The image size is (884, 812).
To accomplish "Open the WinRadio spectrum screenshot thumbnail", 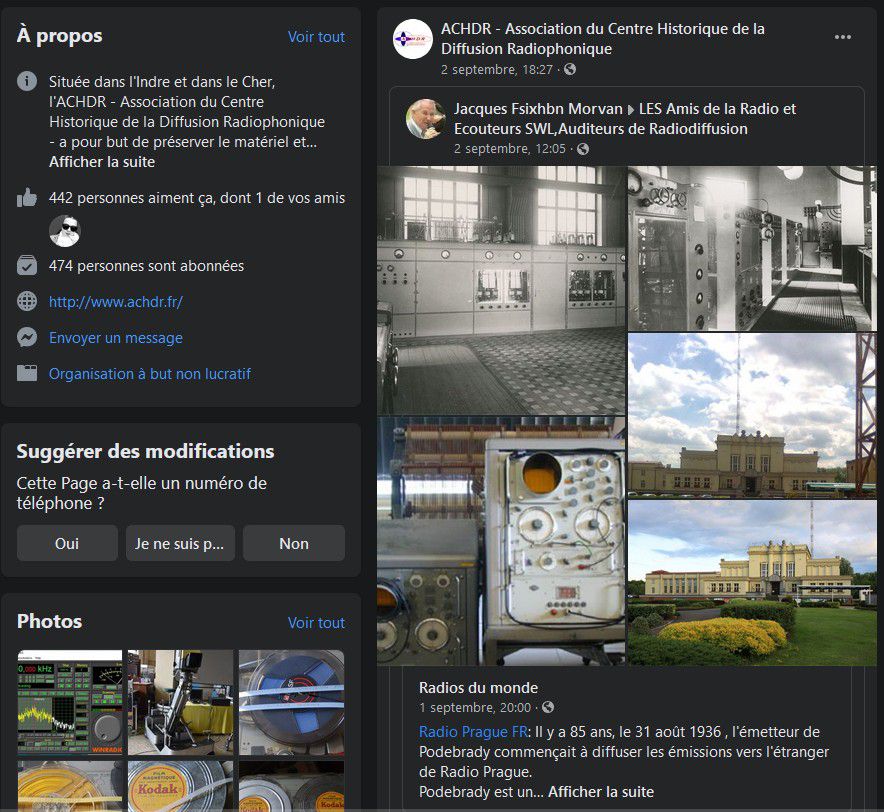I will pos(70,702).
